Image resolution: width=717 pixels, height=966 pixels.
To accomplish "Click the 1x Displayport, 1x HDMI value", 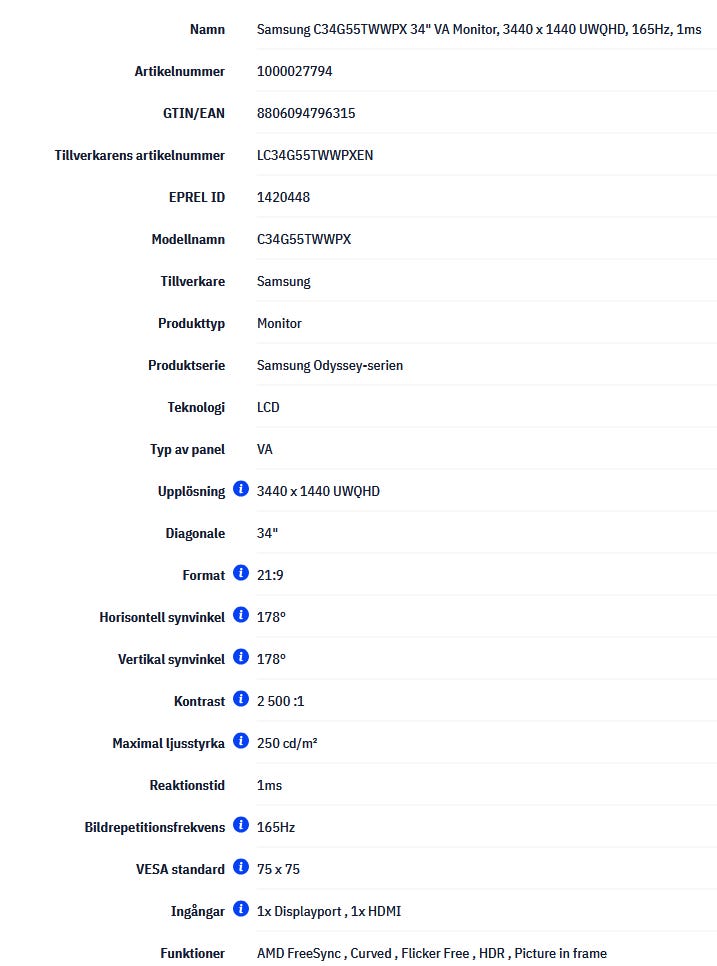I will [329, 911].
